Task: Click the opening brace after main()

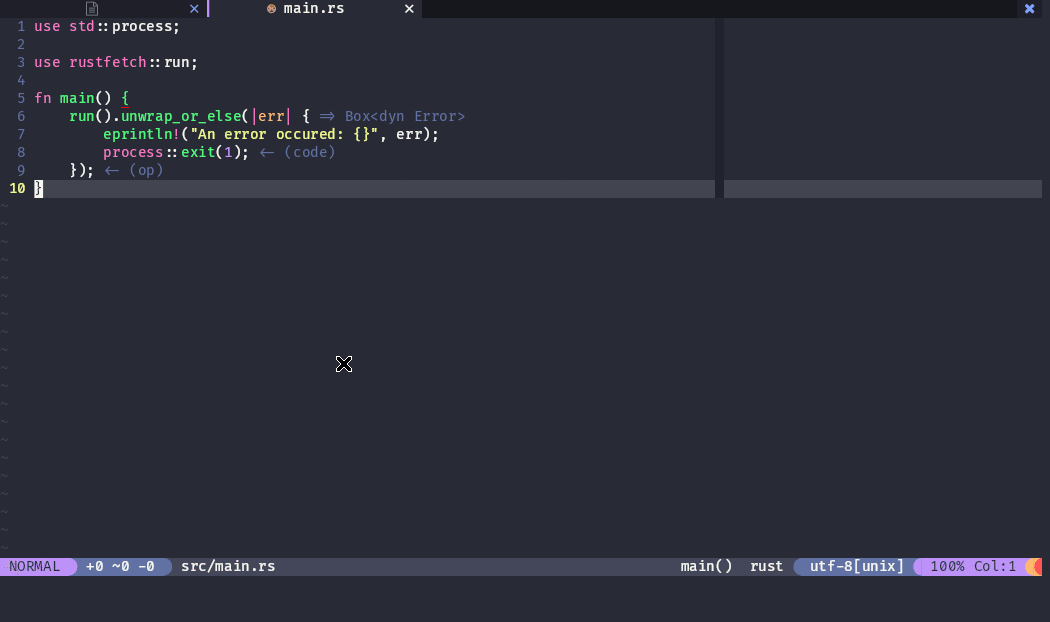Action: pyautogui.click(x=125, y=98)
